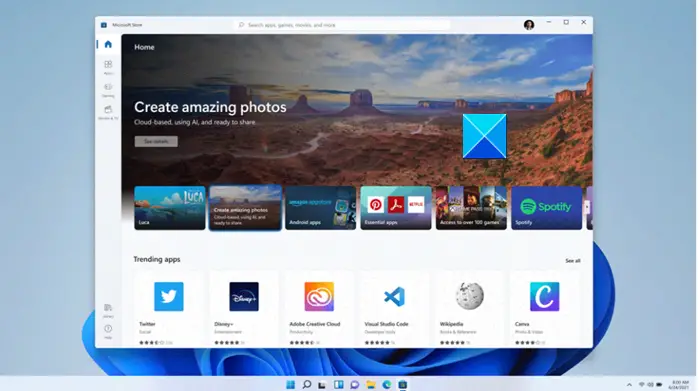Show hidden system tray icons chevron
Image resolution: width=699 pixels, height=391 pixels.
(629, 384)
